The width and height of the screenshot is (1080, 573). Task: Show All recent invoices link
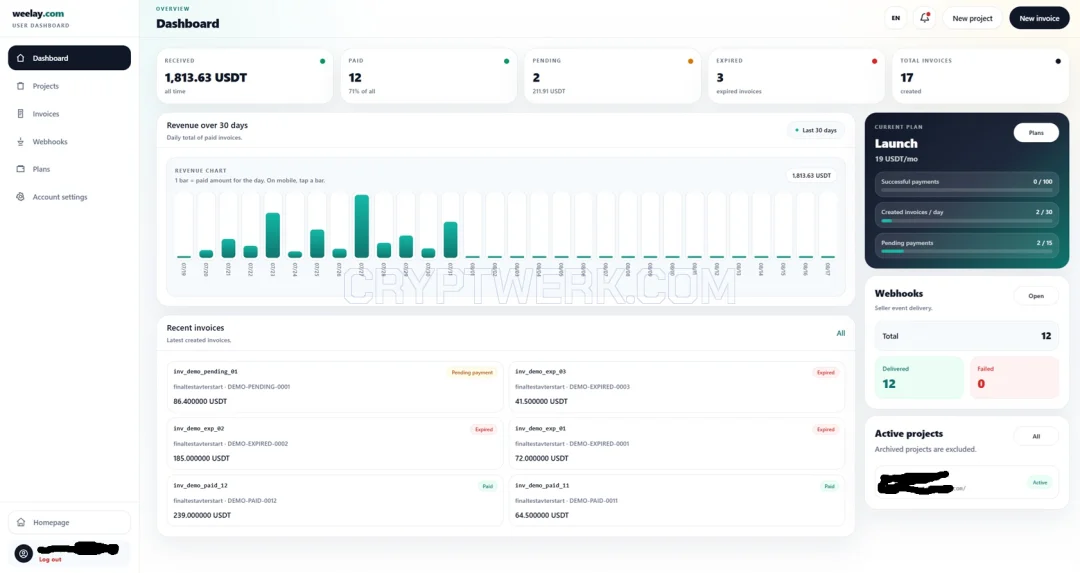[840, 333]
